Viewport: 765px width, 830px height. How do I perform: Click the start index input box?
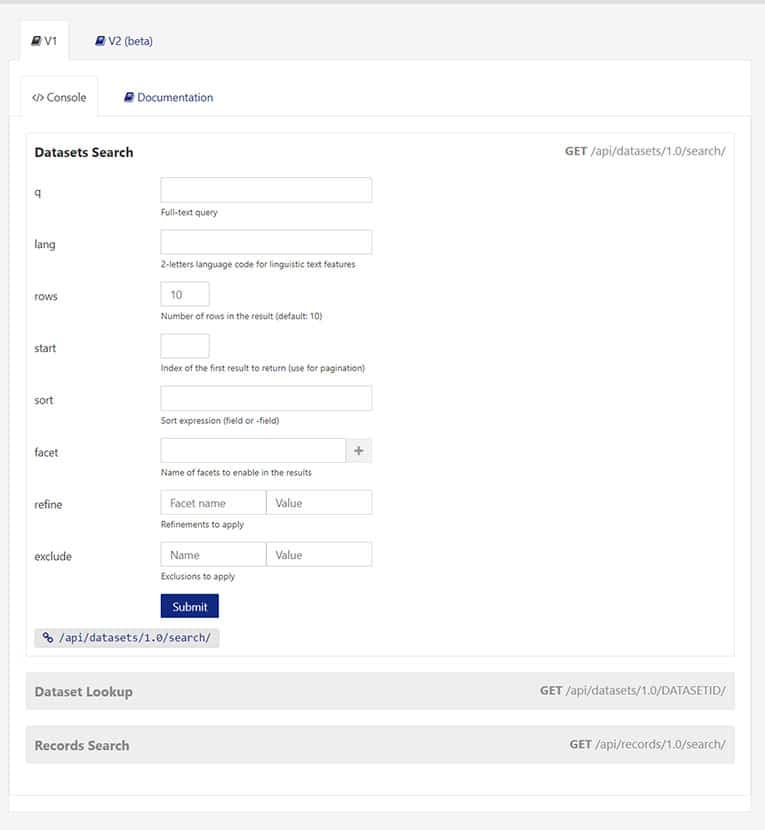click(185, 346)
